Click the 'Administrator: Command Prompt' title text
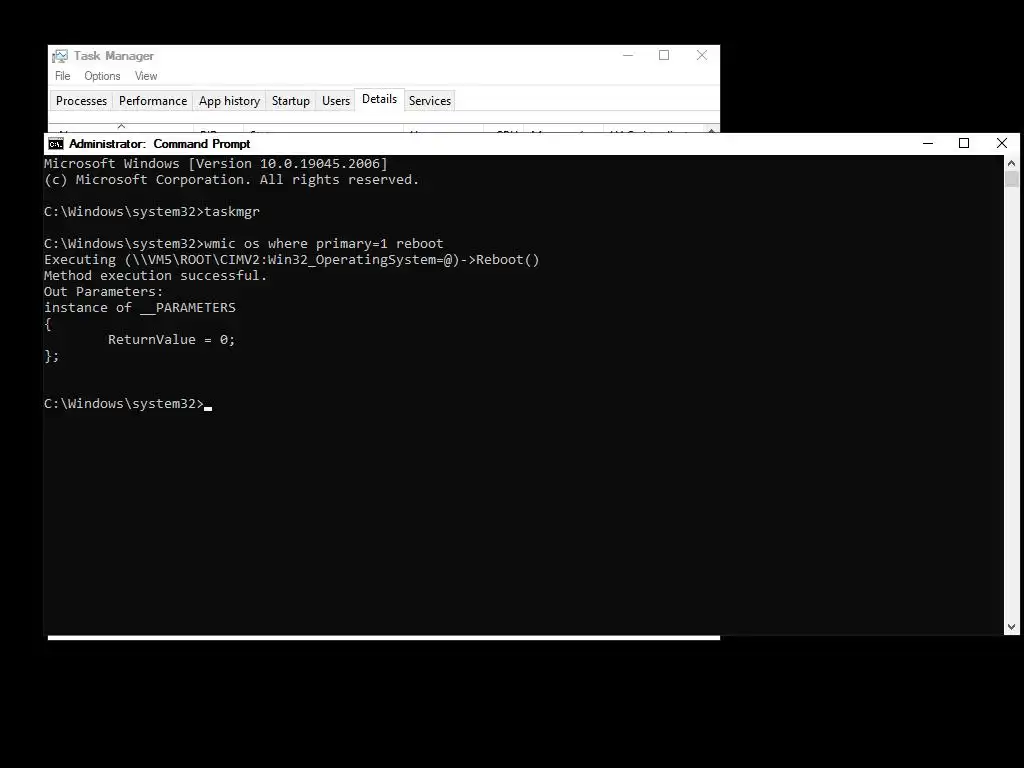 pos(159,144)
